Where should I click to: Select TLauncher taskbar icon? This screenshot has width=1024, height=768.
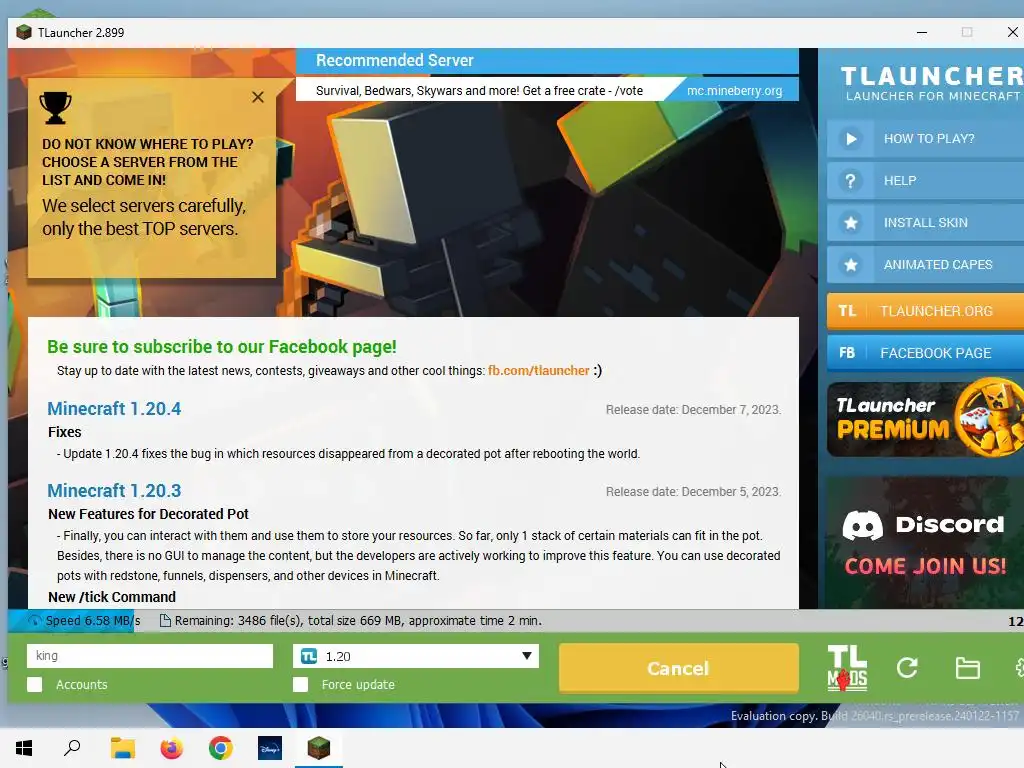319,748
